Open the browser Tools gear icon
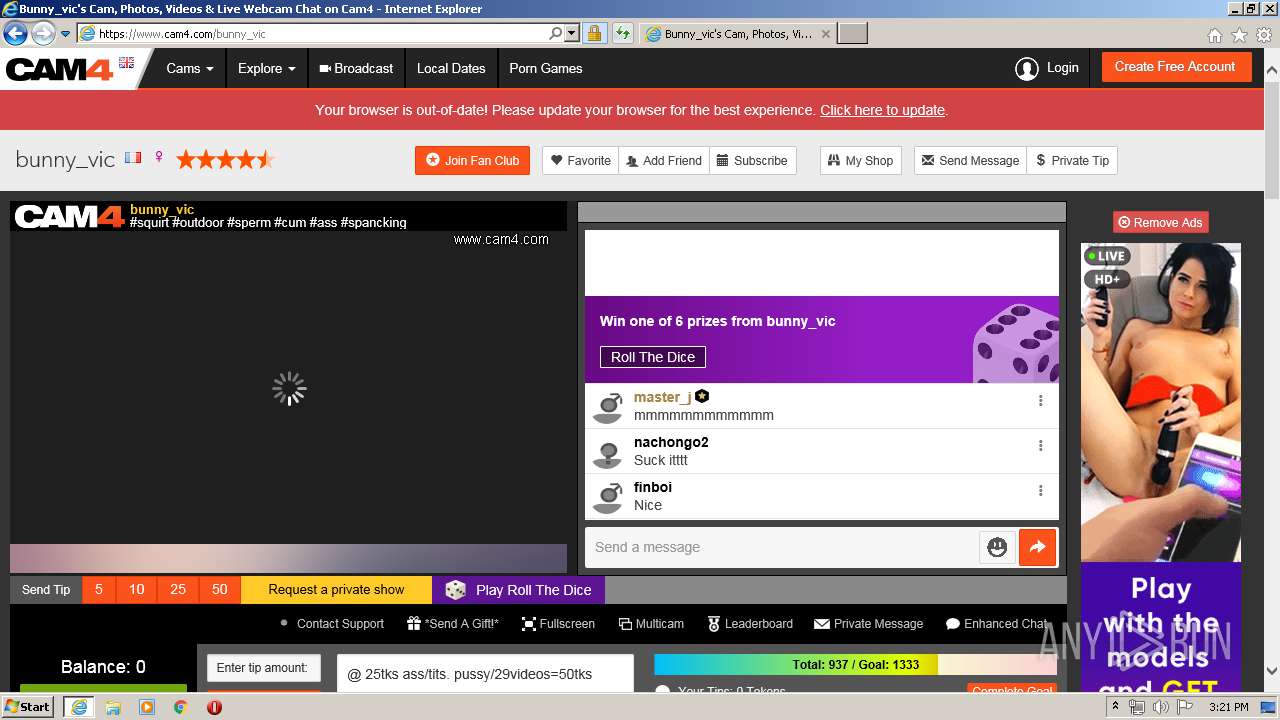Image resolution: width=1280 pixels, height=720 pixels. [x=1264, y=35]
